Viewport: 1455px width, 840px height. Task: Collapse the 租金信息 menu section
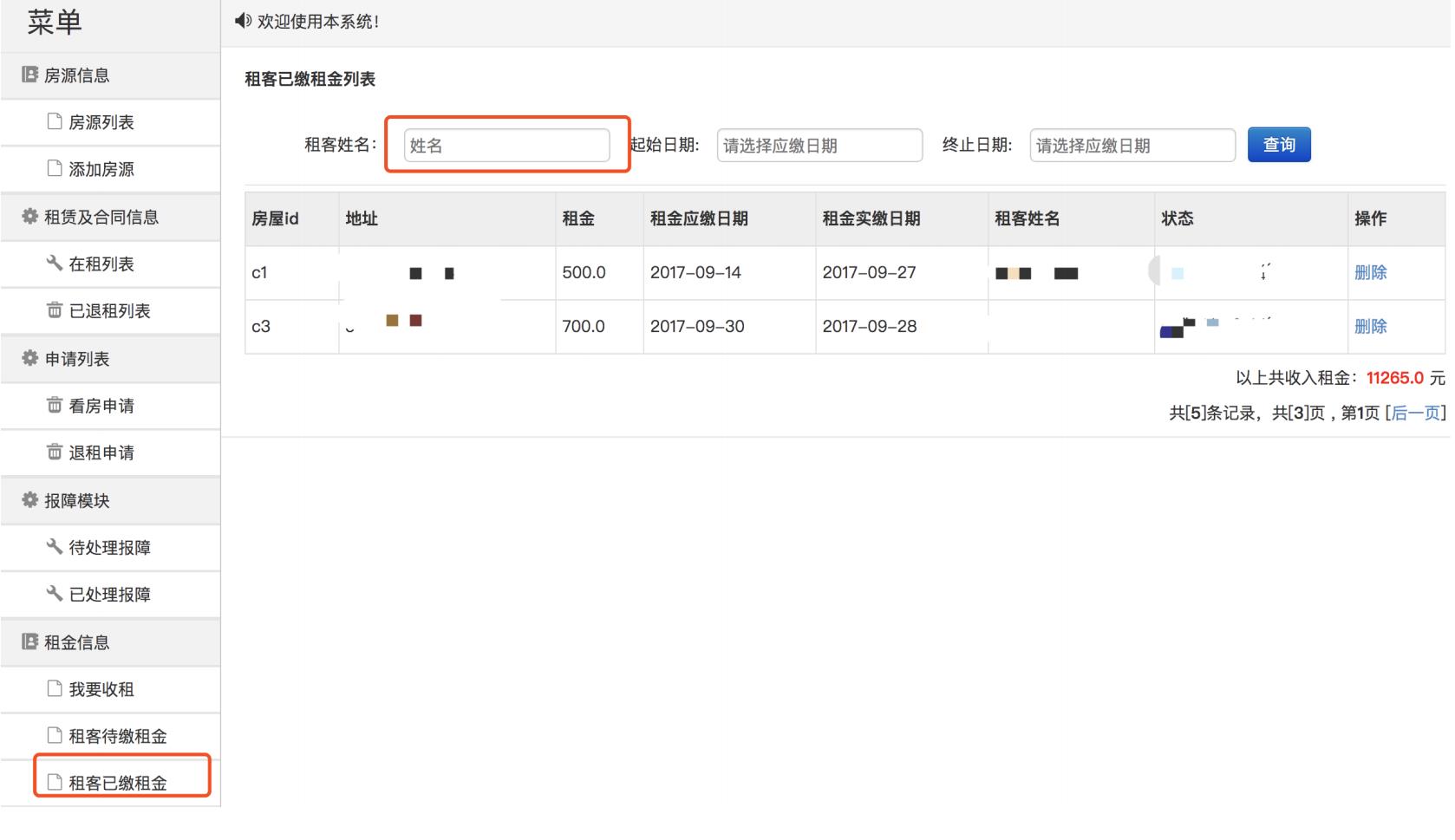[110, 642]
